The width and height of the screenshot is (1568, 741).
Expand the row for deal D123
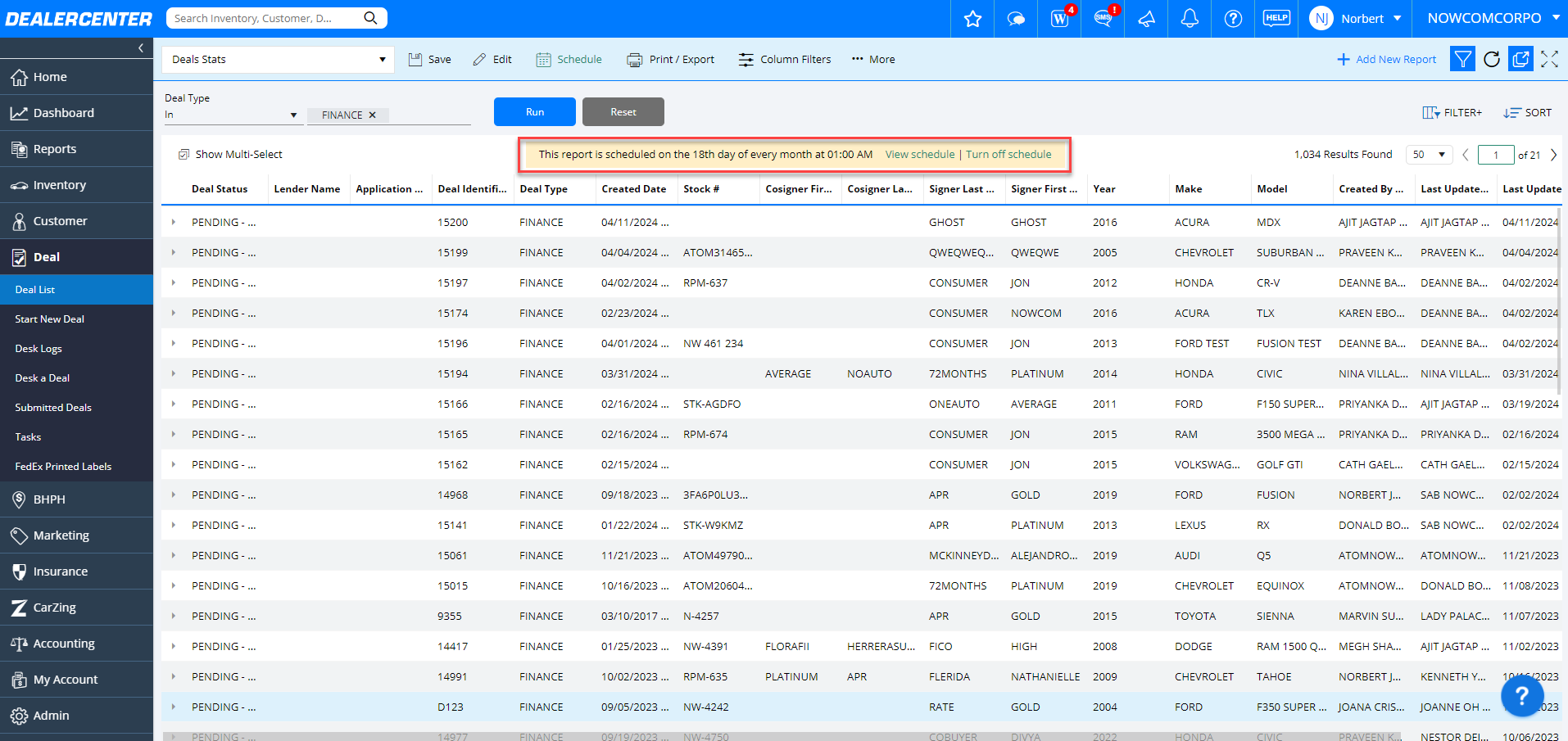tap(173, 707)
